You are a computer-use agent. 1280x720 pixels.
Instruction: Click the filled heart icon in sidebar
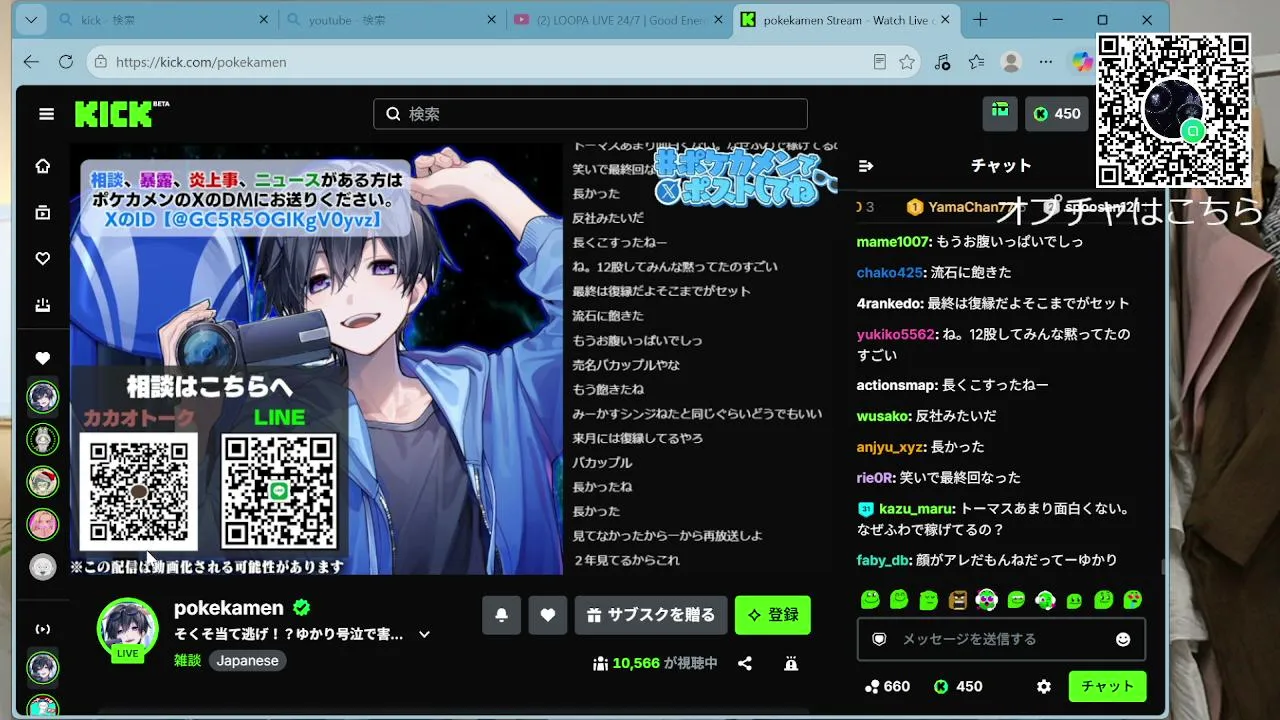(43, 358)
